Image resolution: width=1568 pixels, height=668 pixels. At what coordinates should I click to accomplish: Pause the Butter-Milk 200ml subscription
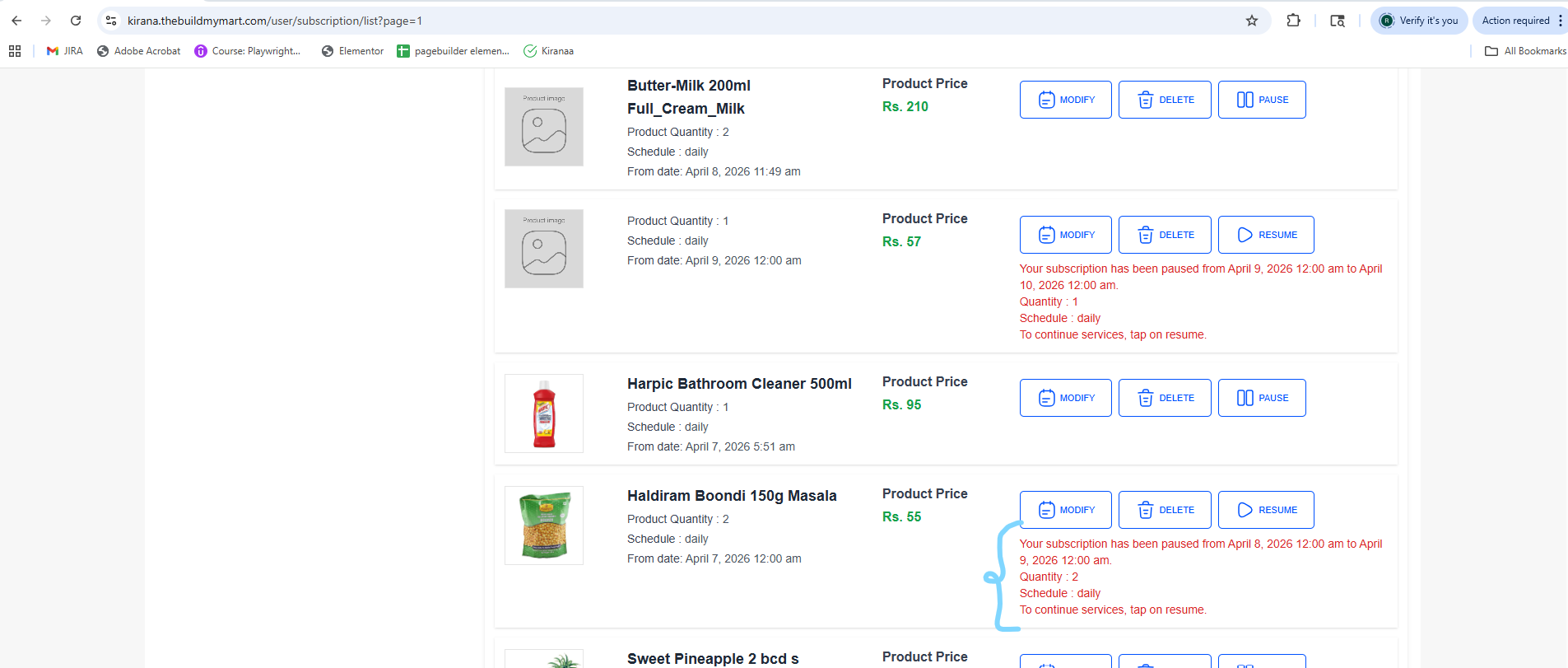(x=1262, y=100)
